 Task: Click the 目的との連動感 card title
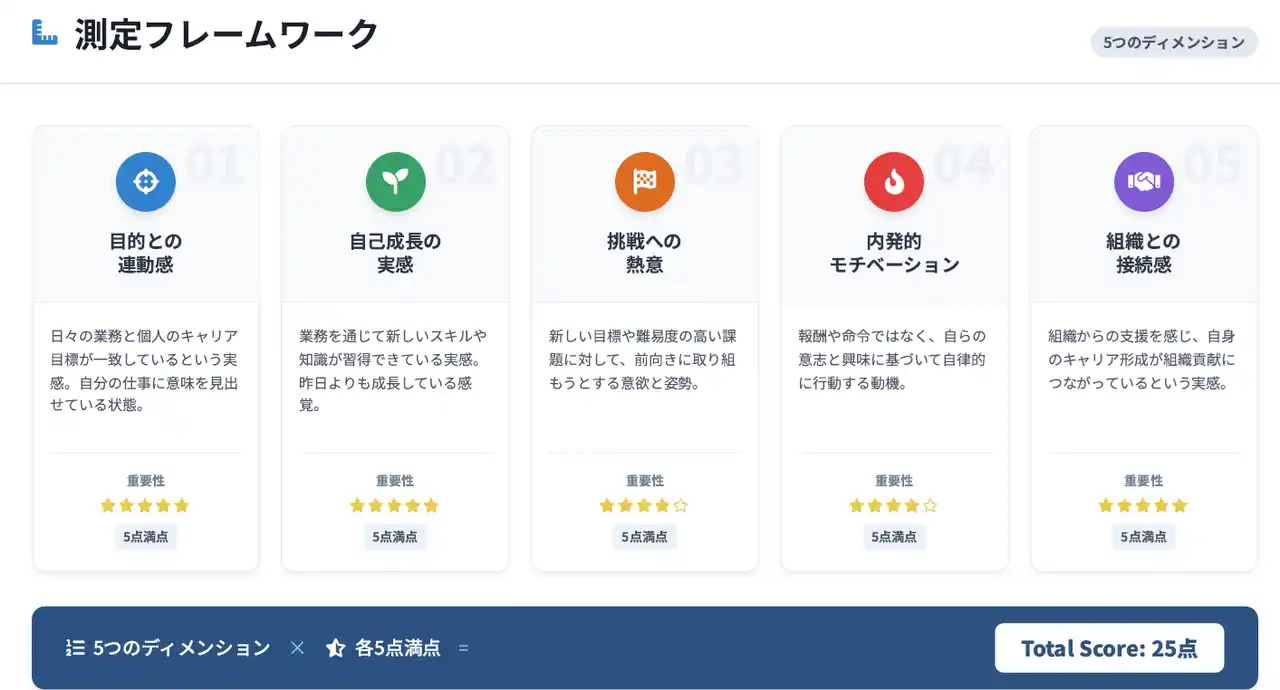click(146, 253)
